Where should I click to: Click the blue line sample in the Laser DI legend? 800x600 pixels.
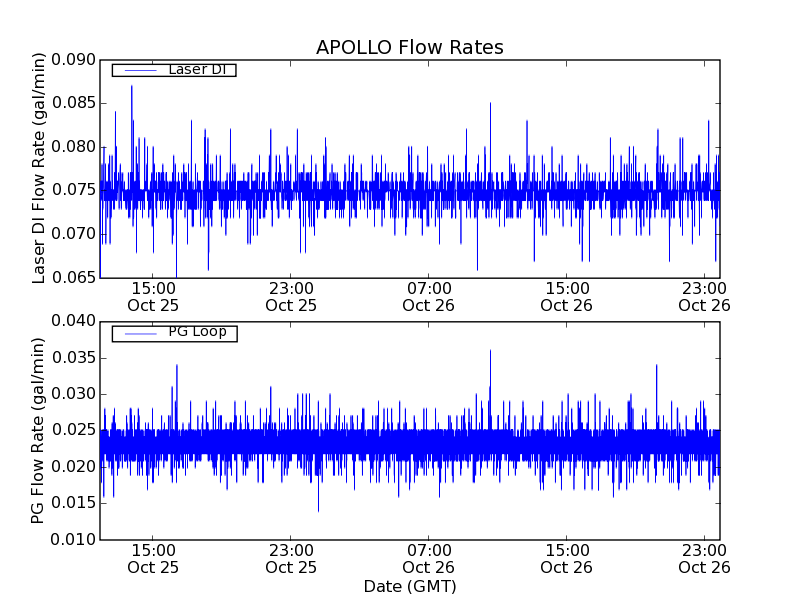coord(139,70)
